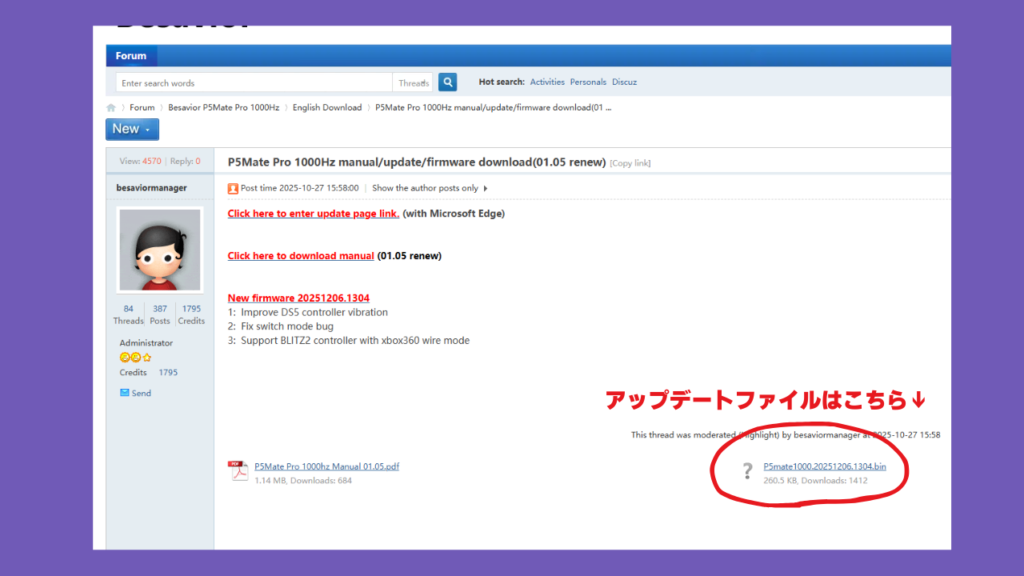Click the home icon in breadcrumb
The width and height of the screenshot is (1024, 576).
pos(112,108)
